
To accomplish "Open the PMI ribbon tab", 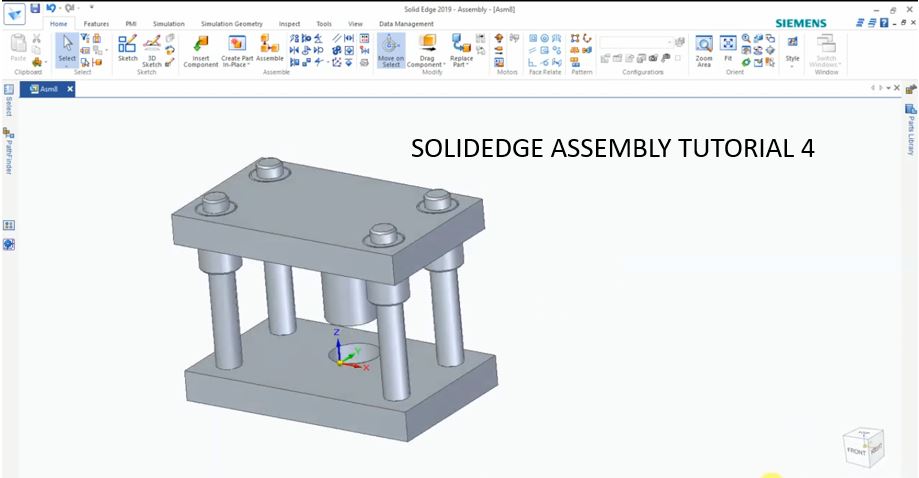I will tap(131, 24).
